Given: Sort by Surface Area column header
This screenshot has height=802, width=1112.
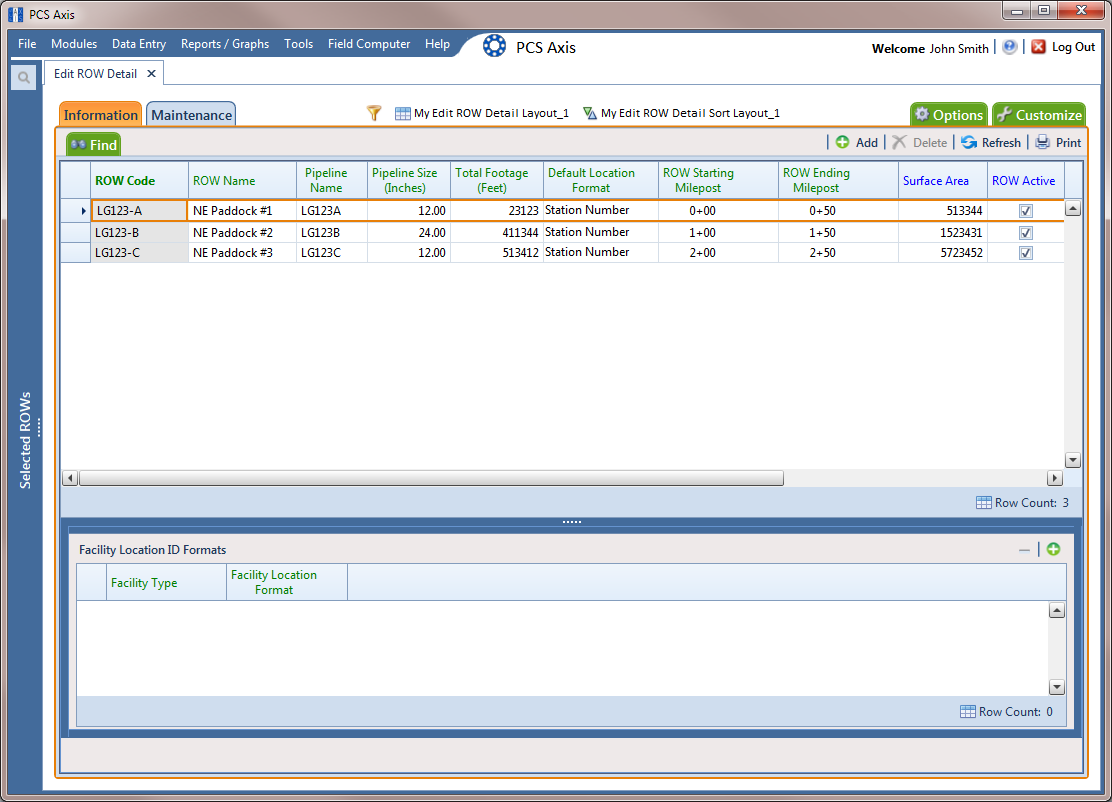Looking at the screenshot, I should (943, 181).
